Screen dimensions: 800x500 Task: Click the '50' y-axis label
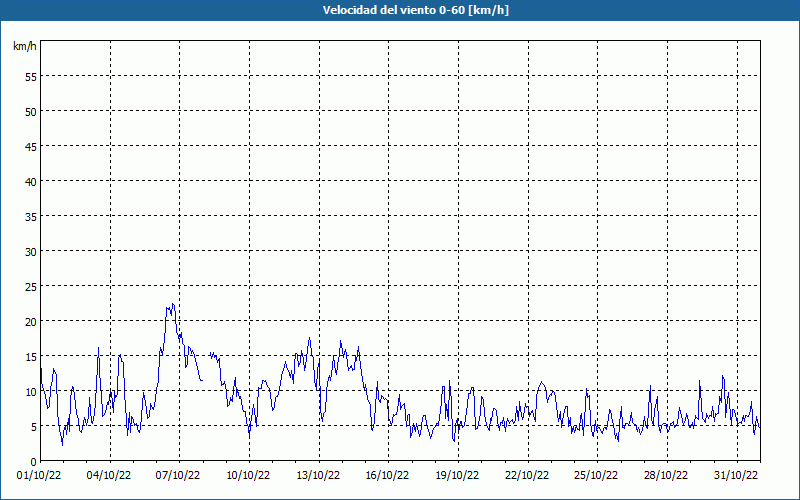(31, 112)
